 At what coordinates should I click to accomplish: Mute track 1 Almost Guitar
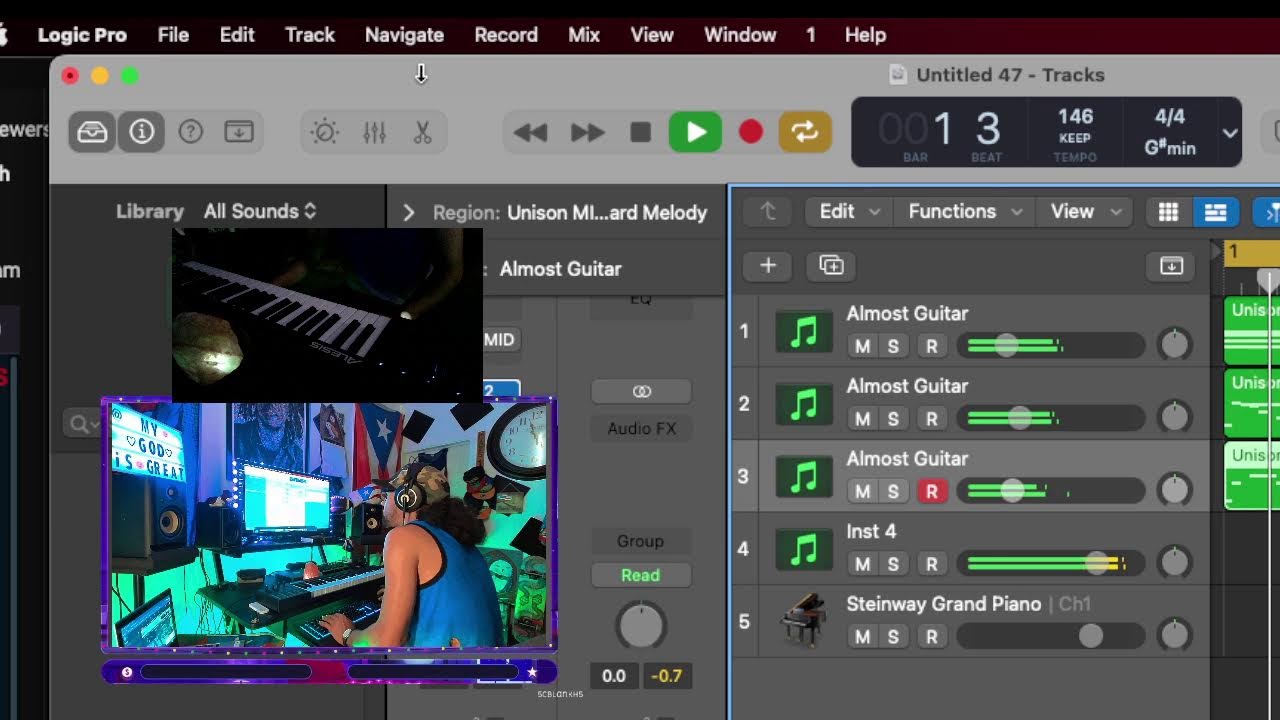tap(863, 346)
